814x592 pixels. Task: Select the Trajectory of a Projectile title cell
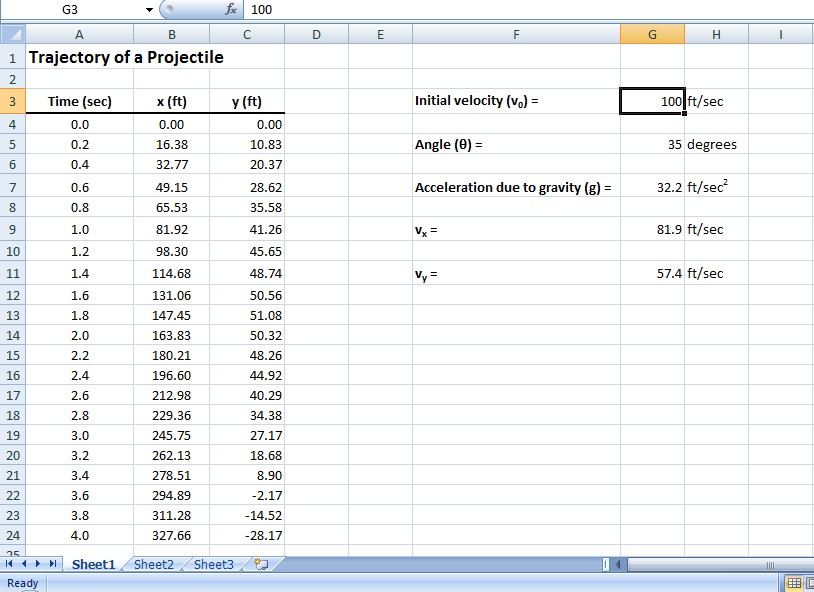coord(79,57)
